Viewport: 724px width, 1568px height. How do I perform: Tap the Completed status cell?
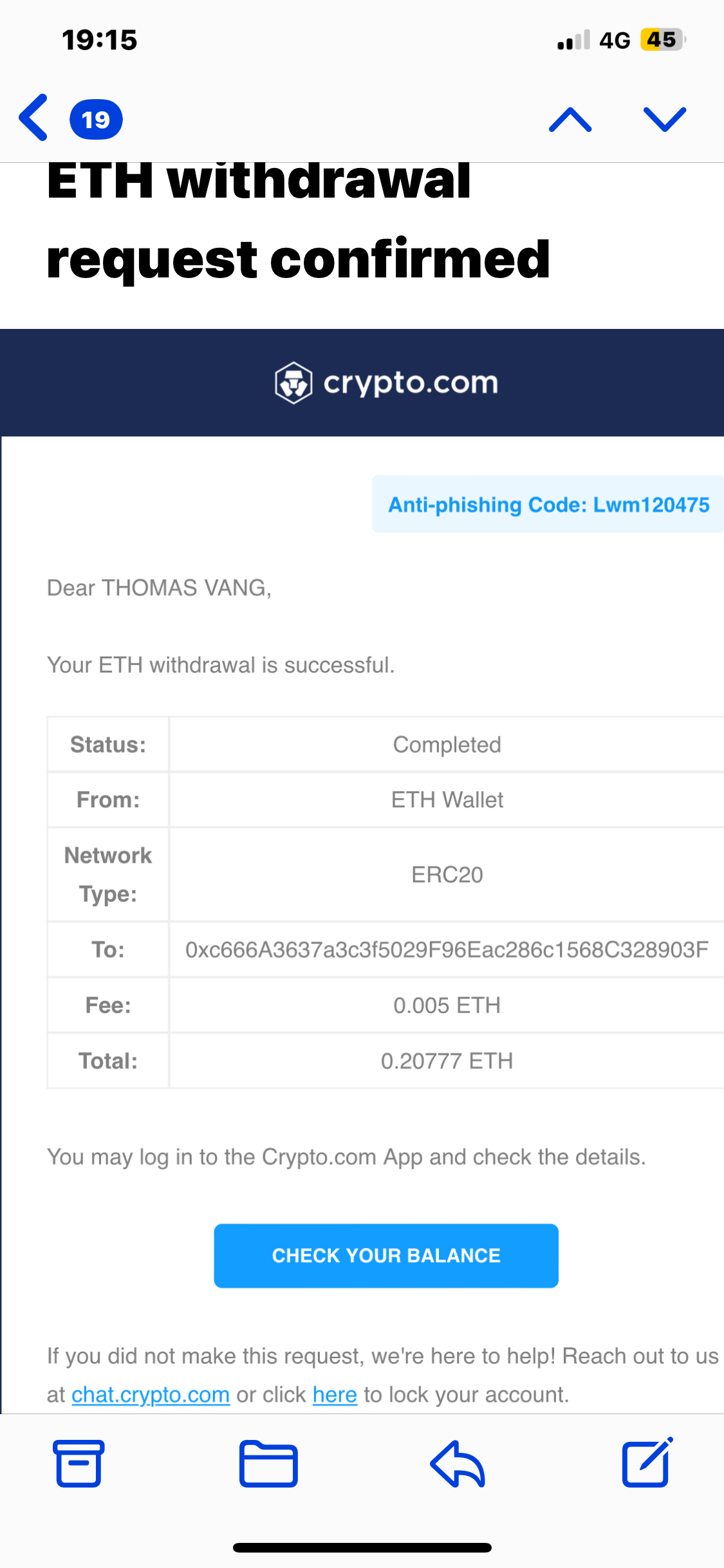(447, 745)
